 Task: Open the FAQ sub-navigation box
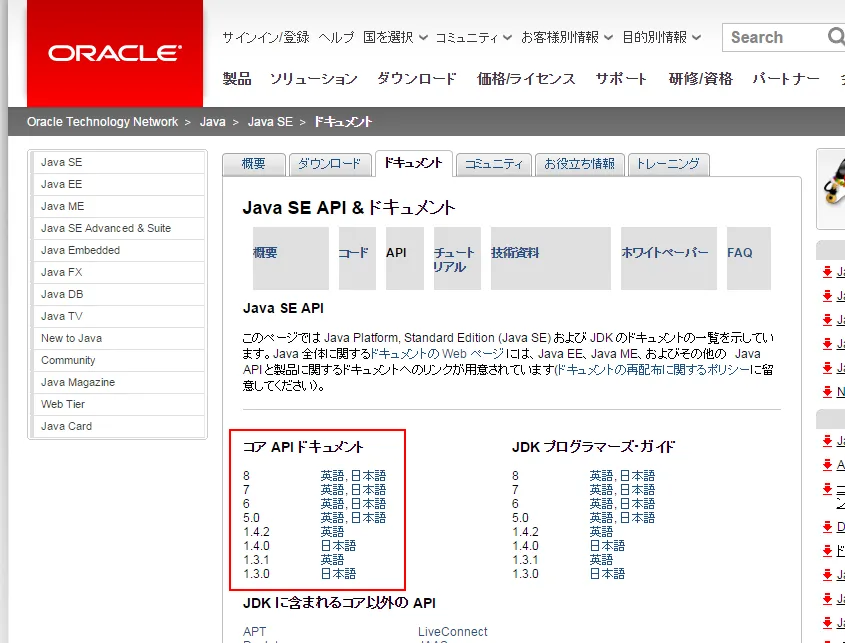point(749,258)
